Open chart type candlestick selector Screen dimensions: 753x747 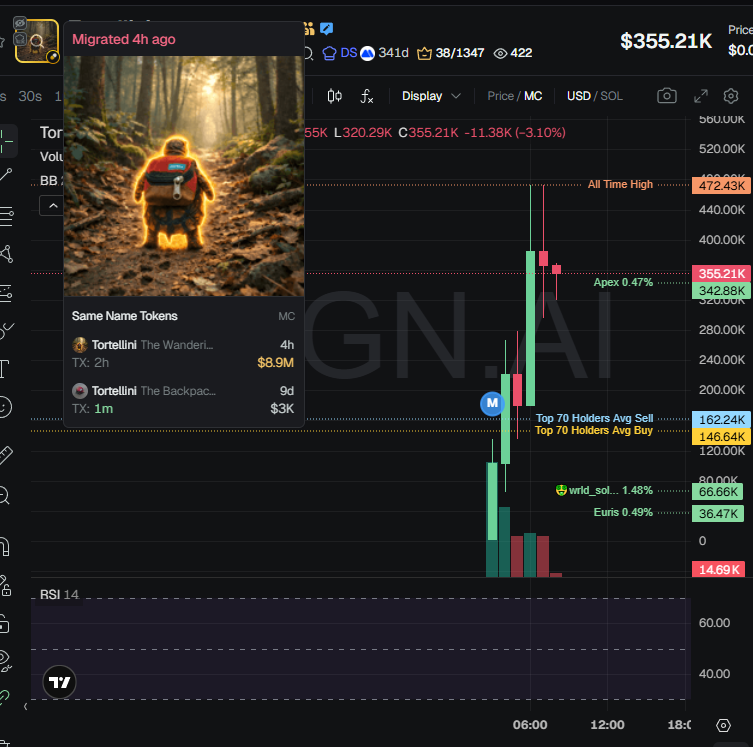(334, 96)
